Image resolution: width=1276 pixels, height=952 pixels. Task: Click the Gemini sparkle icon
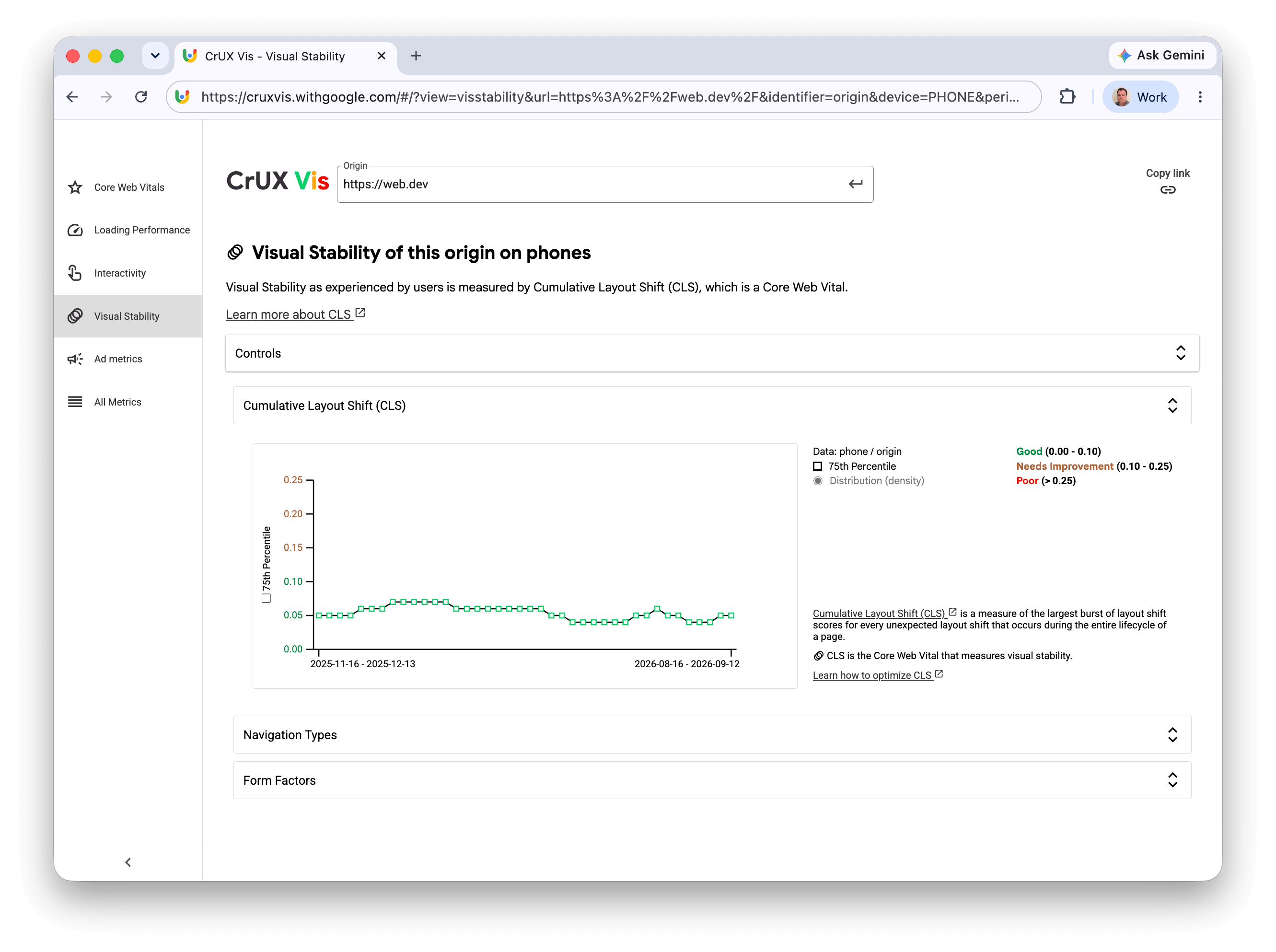pos(1124,55)
